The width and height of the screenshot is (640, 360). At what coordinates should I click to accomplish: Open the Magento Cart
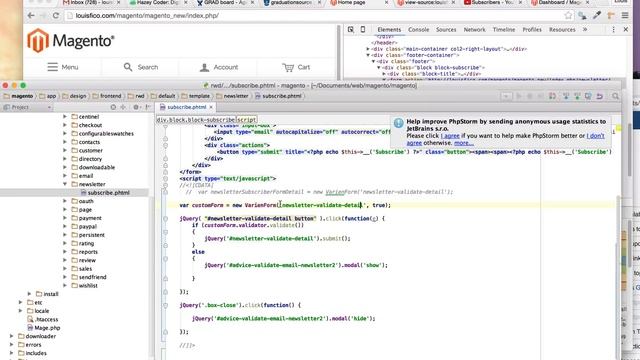click(296, 67)
